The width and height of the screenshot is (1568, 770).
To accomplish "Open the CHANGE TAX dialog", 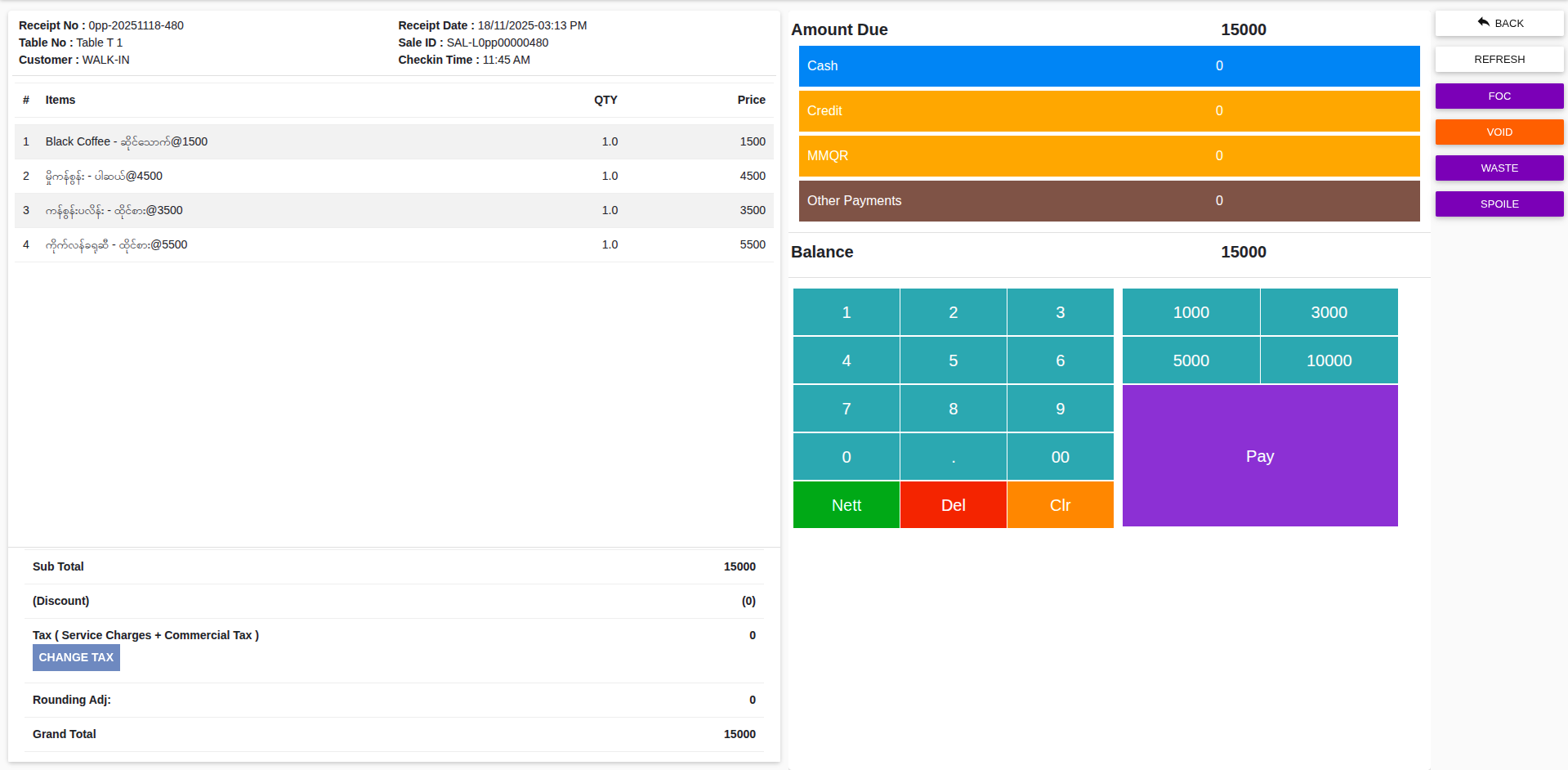I will [x=76, y=657].
